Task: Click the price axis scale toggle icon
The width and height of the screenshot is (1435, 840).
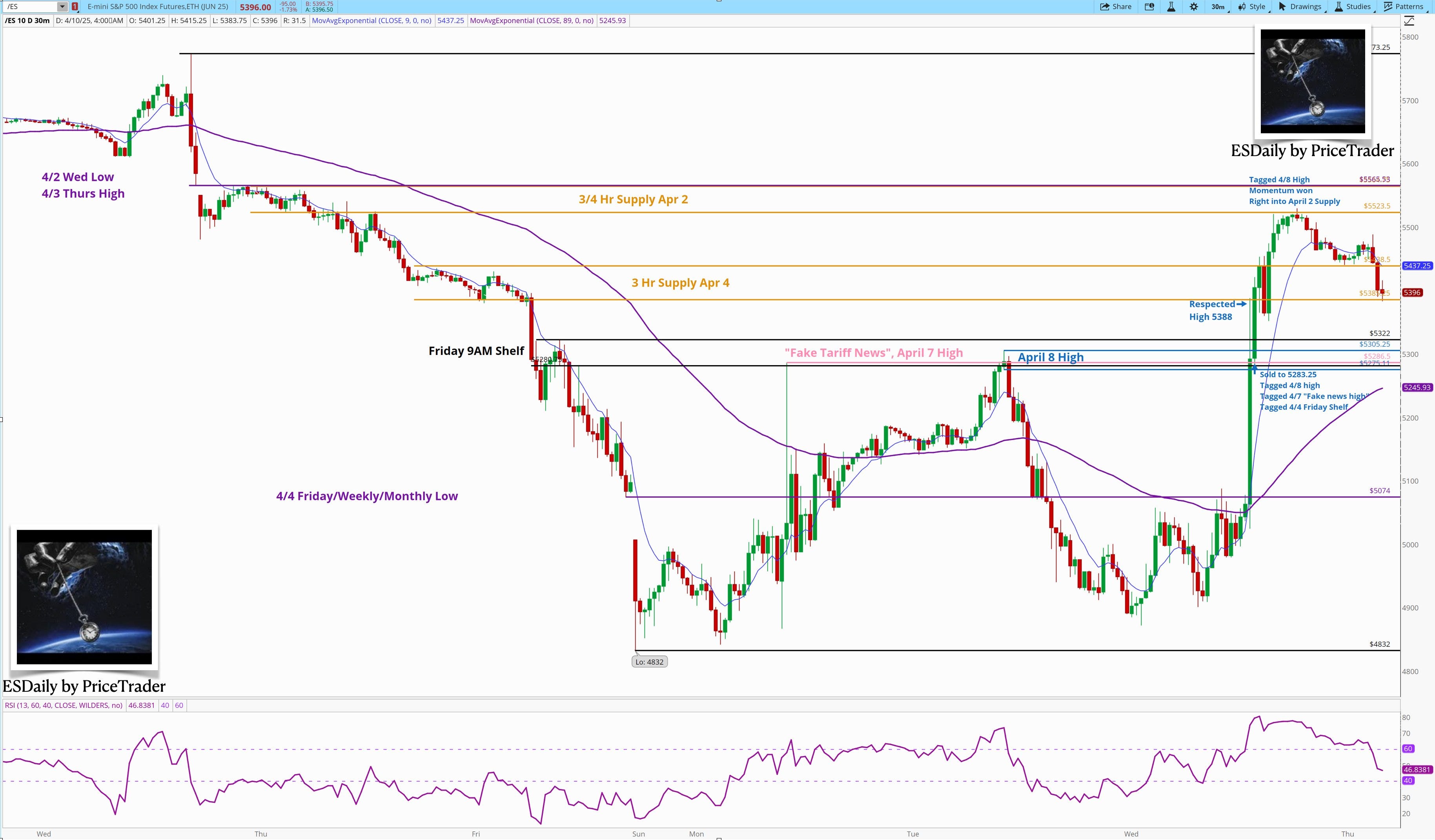Action: pos(1409,21)
